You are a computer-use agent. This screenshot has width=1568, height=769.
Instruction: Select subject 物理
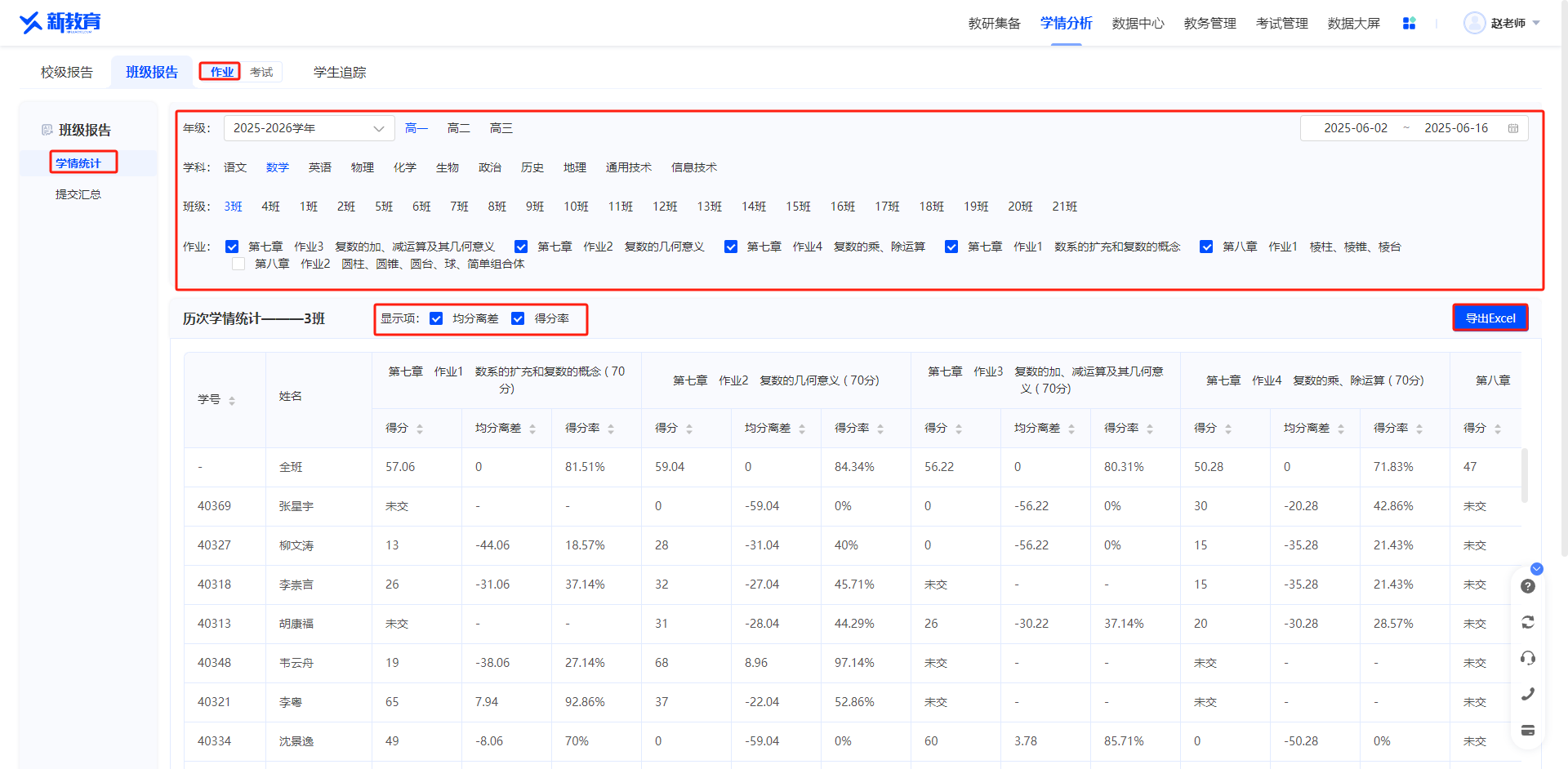point(363,167)
